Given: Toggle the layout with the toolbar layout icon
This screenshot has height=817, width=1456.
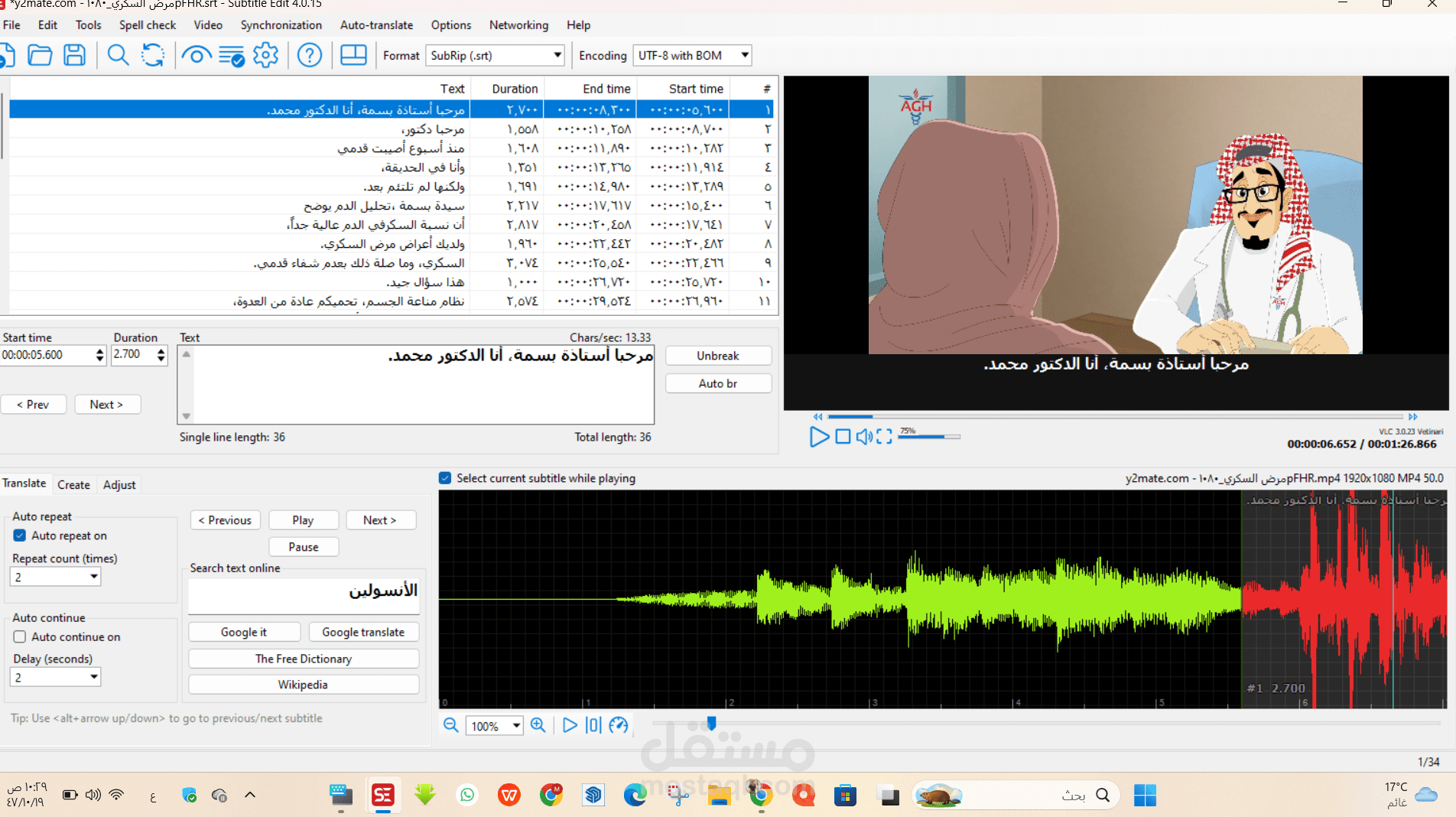Looking at the screenshot, I should tap(353, 55).
